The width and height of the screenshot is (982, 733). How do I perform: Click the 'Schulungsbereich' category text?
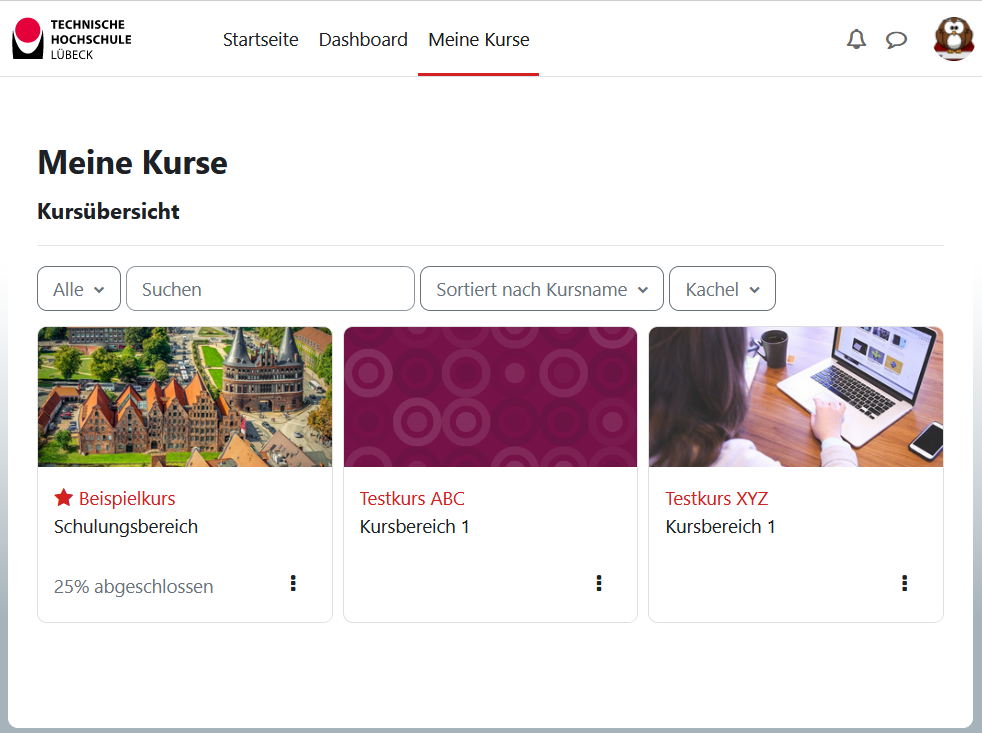point(126,527)
